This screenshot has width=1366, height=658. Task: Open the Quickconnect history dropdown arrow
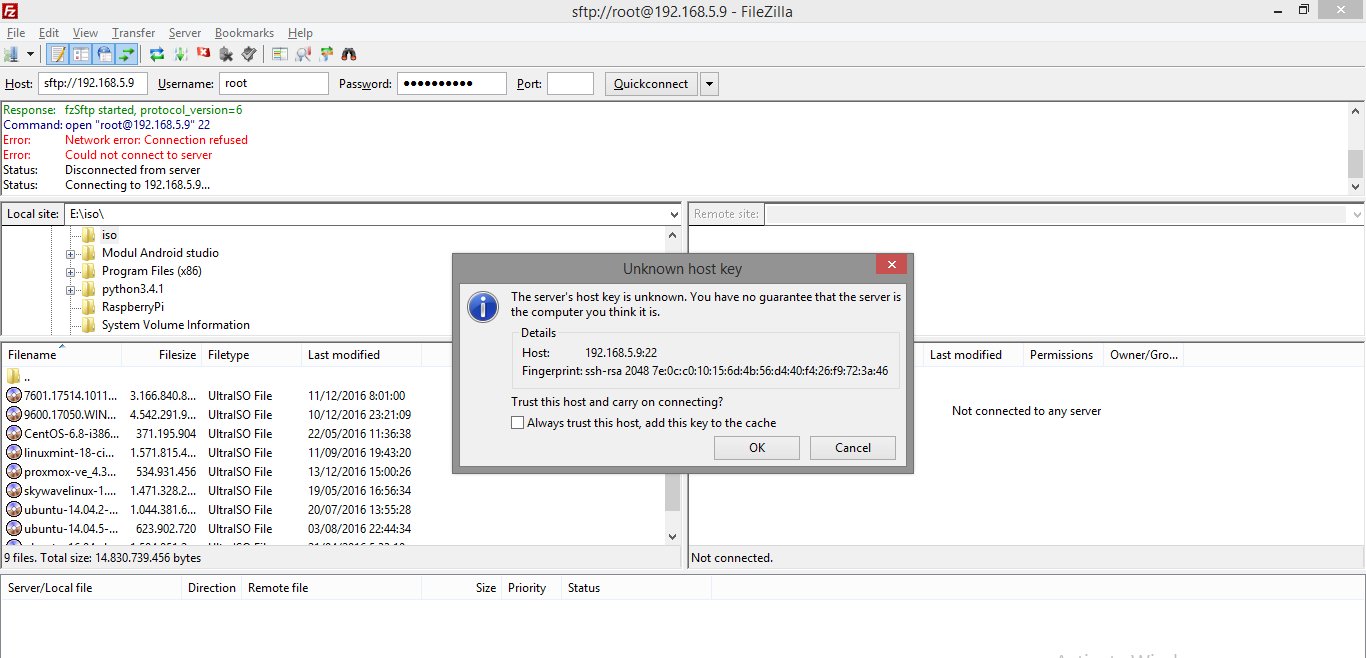coord(709,84)
